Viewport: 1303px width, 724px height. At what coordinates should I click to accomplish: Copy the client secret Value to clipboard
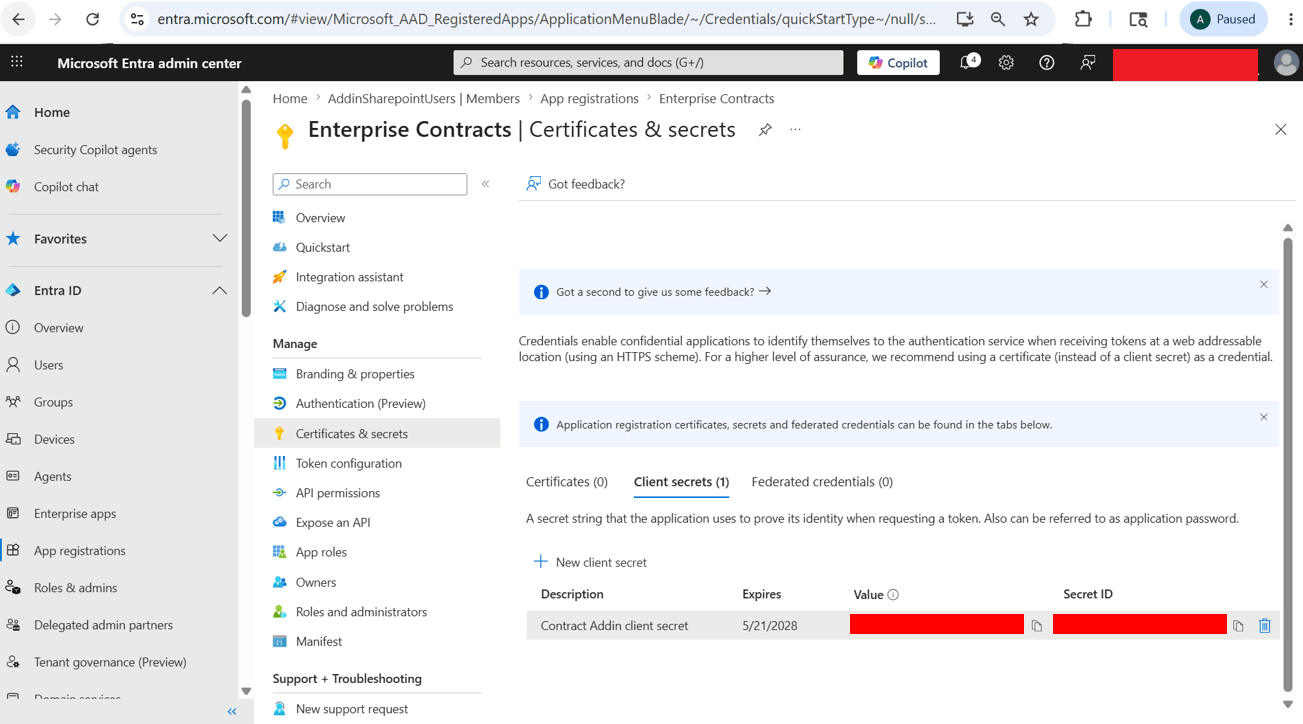(1037, 626)
